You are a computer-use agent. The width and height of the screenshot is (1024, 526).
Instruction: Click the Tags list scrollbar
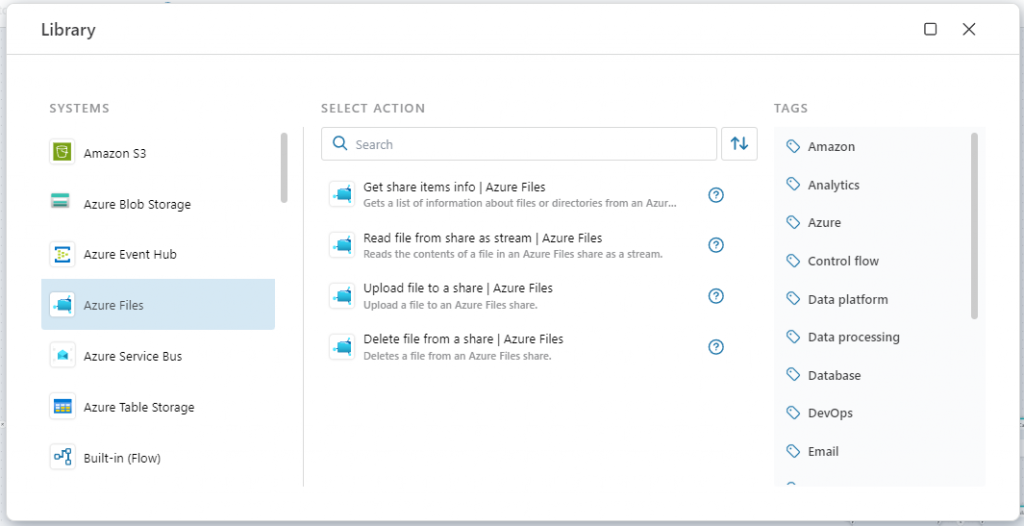click(x=974, y=226)
